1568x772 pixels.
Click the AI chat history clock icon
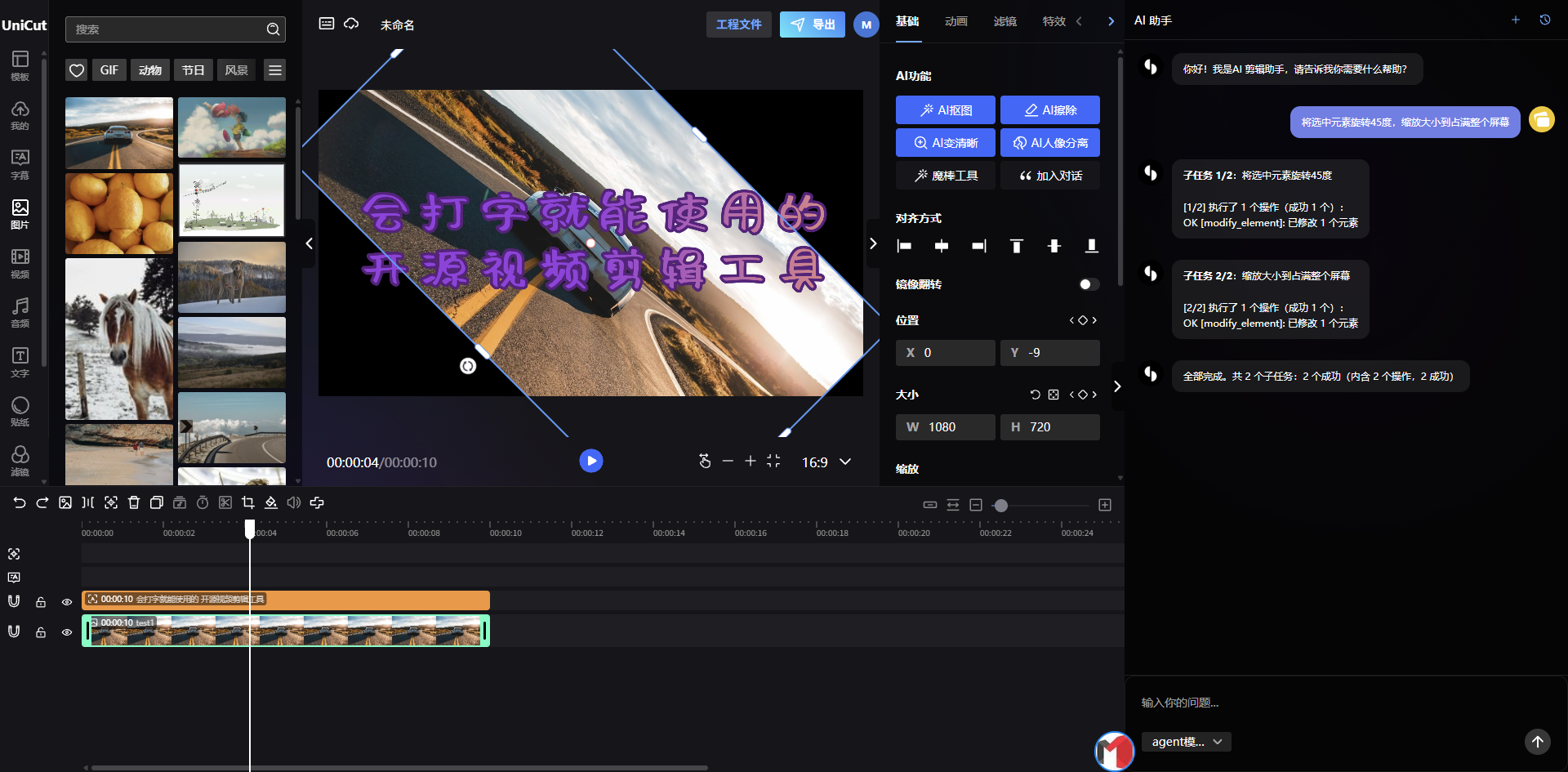click(1545, 20)
